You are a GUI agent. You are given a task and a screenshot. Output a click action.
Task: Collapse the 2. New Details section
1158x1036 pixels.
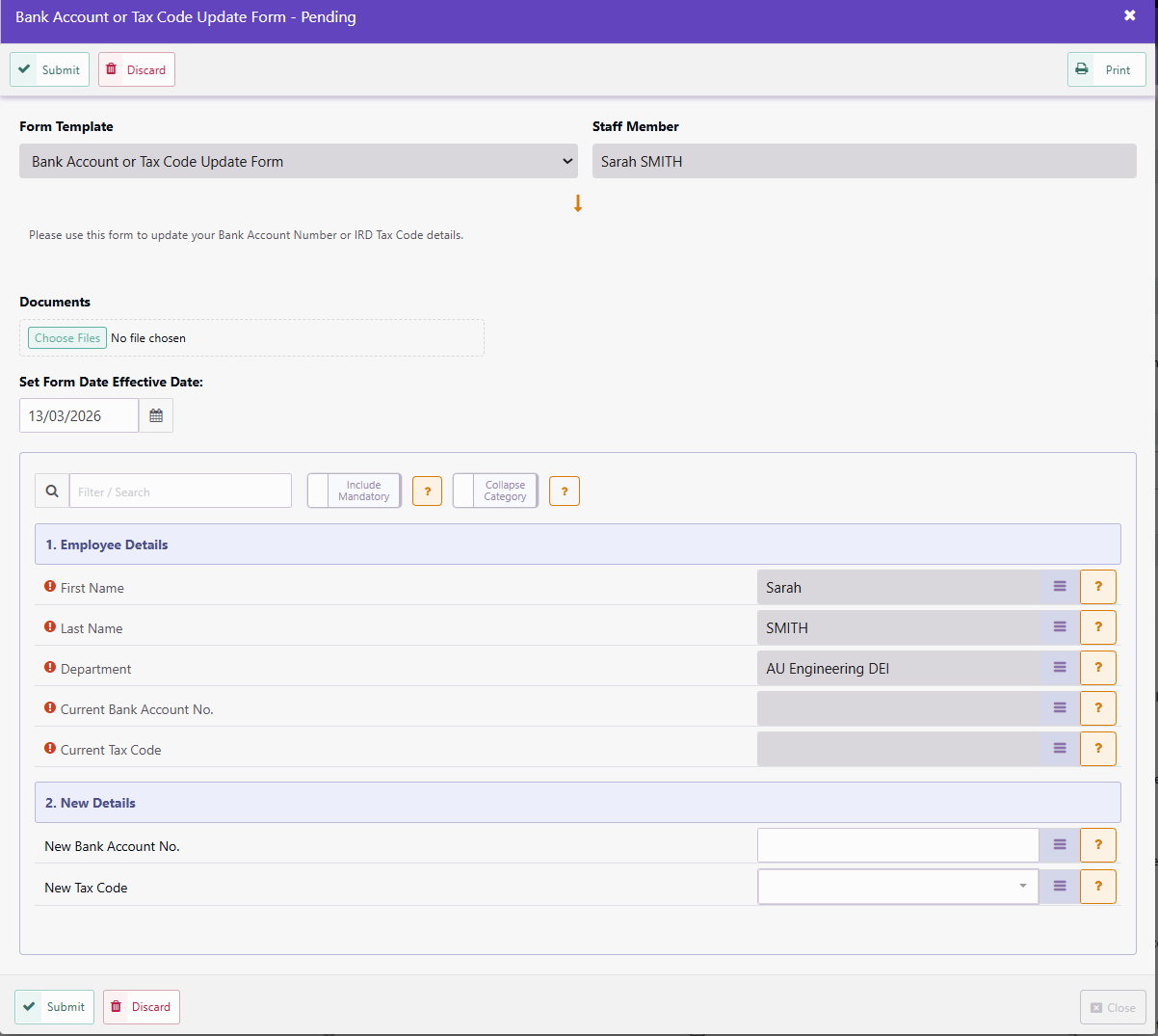point(578,803)
